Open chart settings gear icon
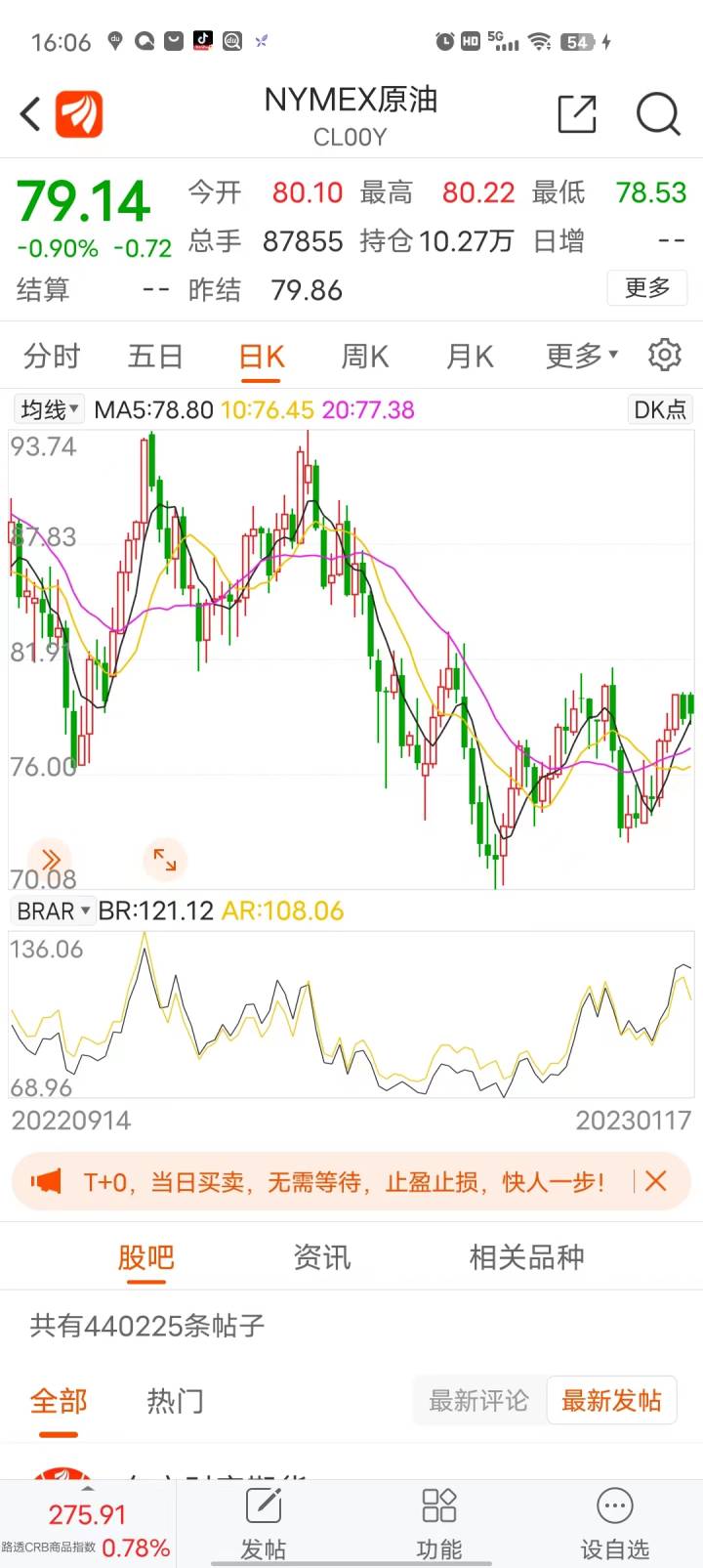Image resolution: width=703 pixels, height=1568 pixels. click(x=664, y=355)
